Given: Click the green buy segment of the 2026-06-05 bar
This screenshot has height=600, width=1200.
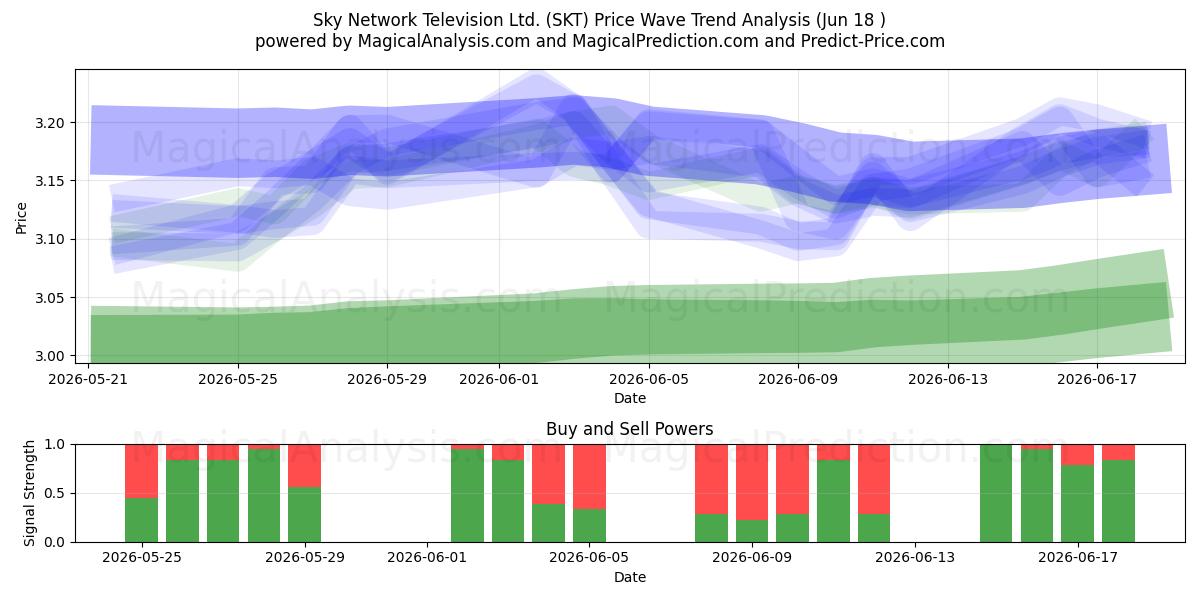Looking at the screenshot, I should point(590,525).
